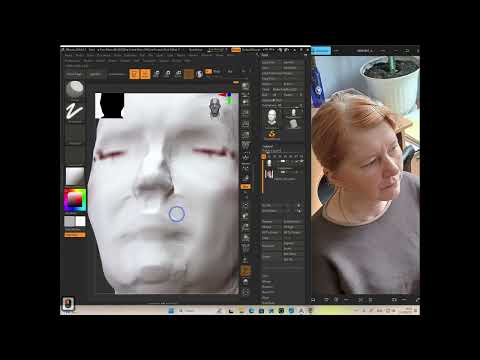Click the orange first subtool visibility-set number button
The image size is (480, 360).
[264, 156]
